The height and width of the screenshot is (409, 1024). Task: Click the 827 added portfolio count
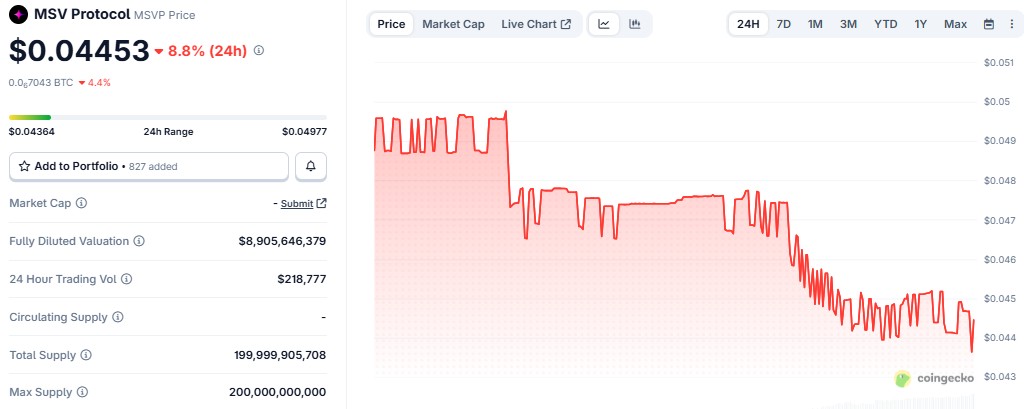click(x=153, y=167)
